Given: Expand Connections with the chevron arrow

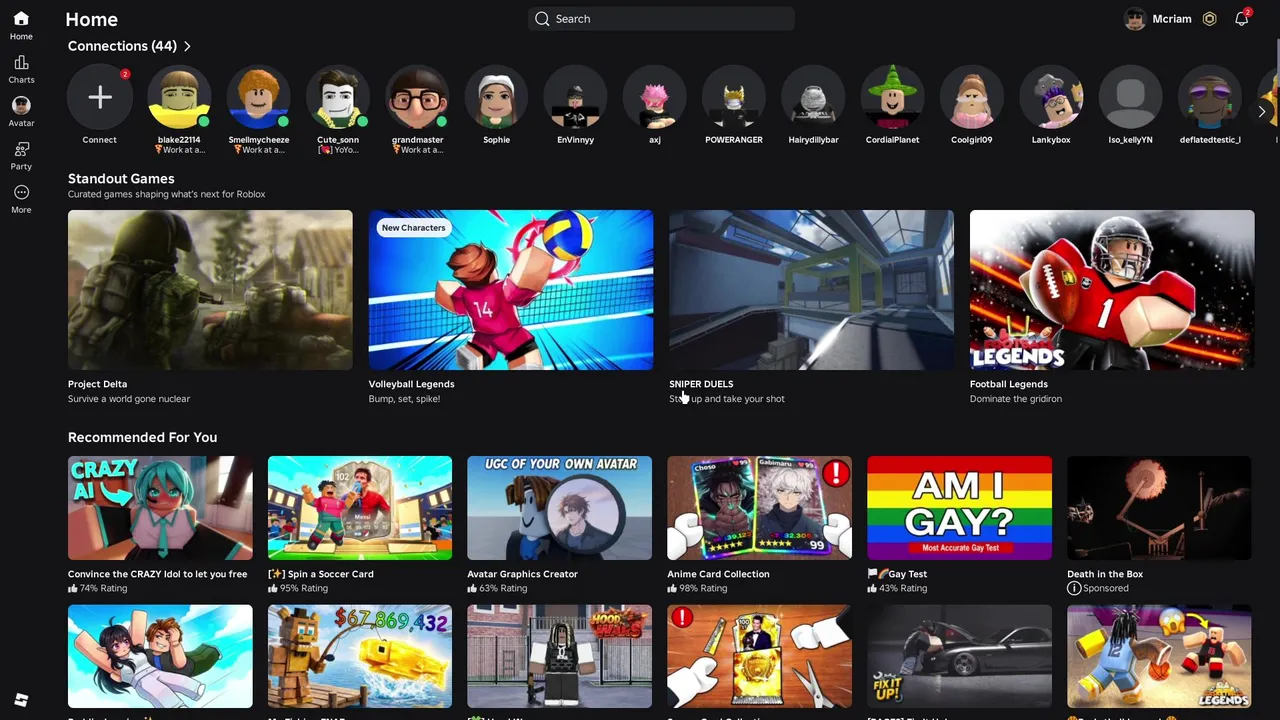Looking at the screenshot, I should [187, 46].
